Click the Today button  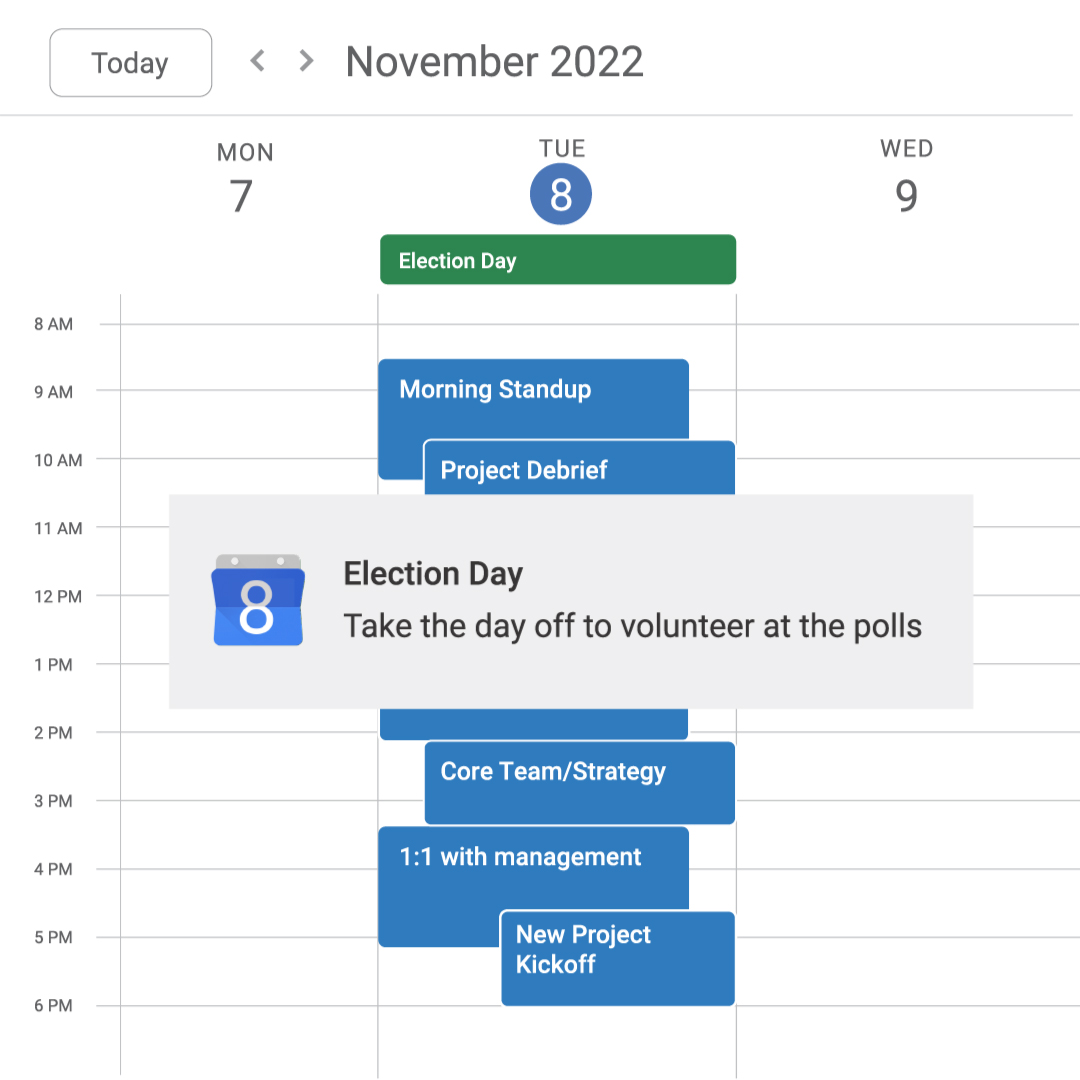pos(131,63)
